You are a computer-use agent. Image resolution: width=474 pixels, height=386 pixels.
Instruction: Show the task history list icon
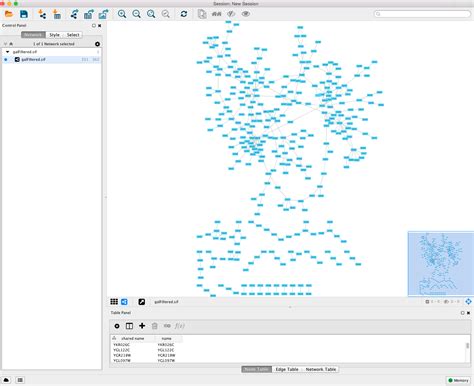[20, 380]
